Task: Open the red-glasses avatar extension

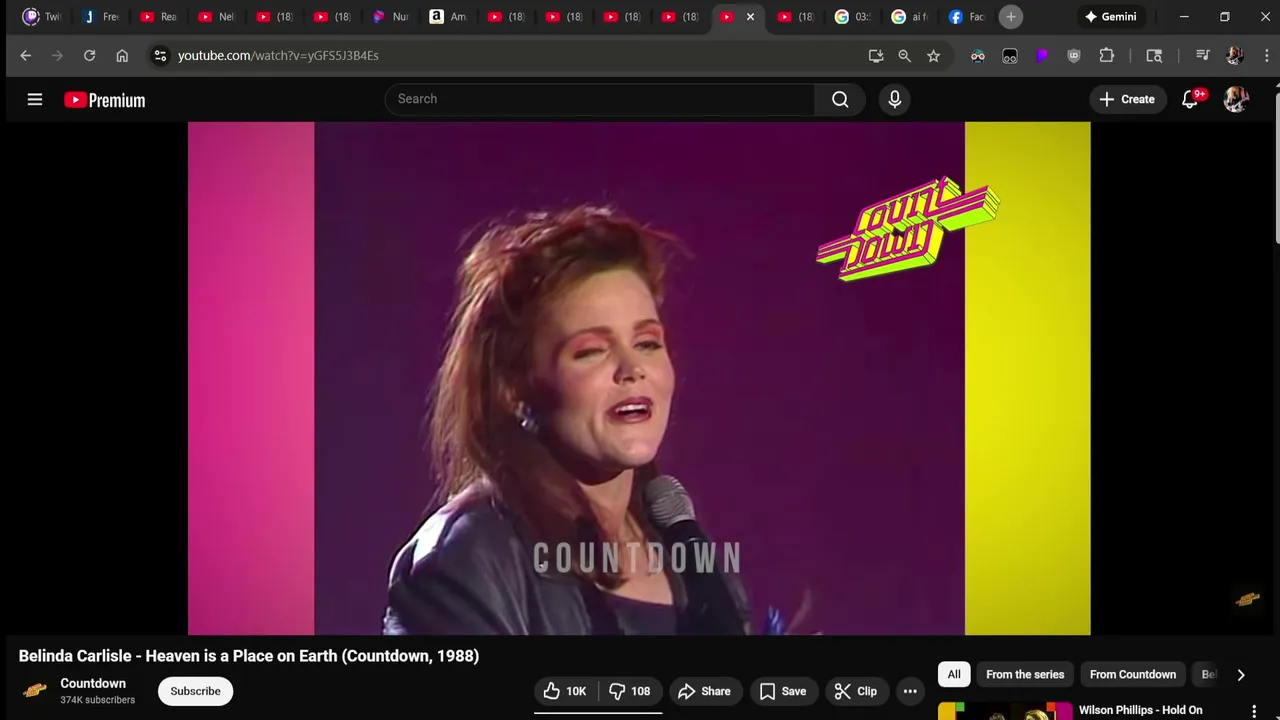Action: (x=978, y=56)
